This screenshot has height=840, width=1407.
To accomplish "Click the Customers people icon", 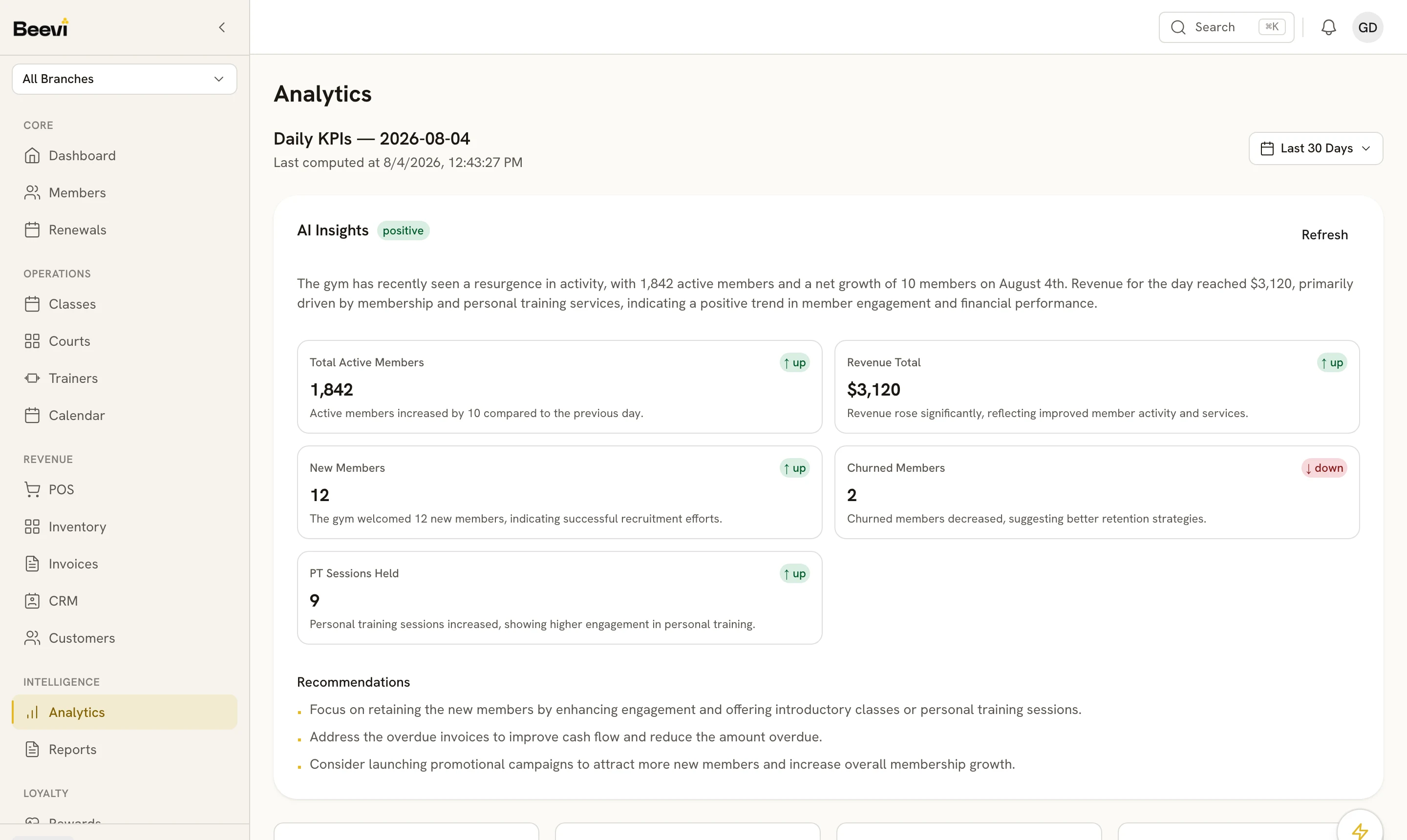I will point(32,638).
